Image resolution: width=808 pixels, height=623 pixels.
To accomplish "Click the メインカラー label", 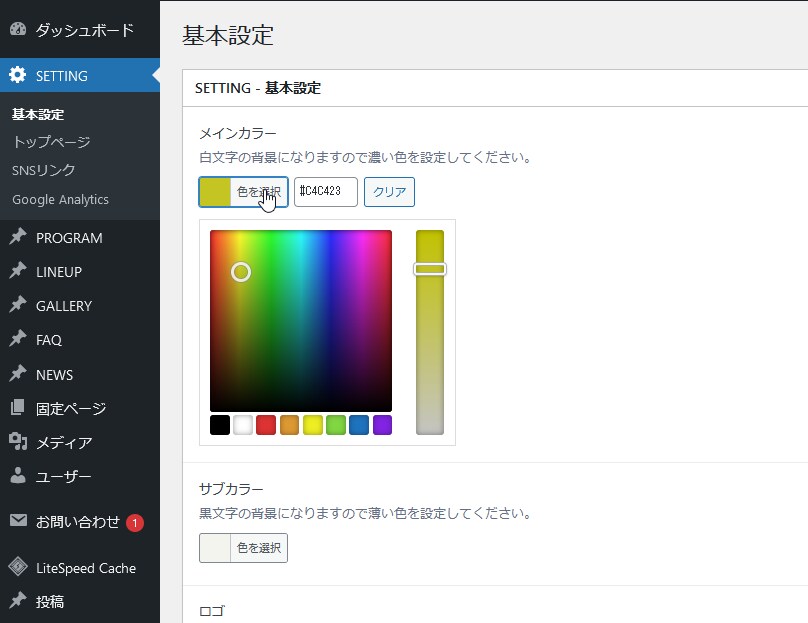I will [238, 133].
